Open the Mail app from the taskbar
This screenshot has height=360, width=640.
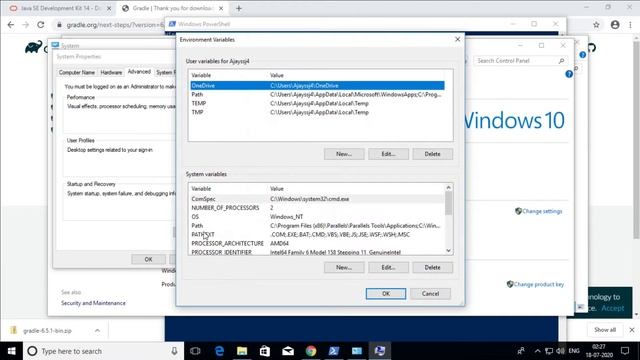click(x=288, y=351)
